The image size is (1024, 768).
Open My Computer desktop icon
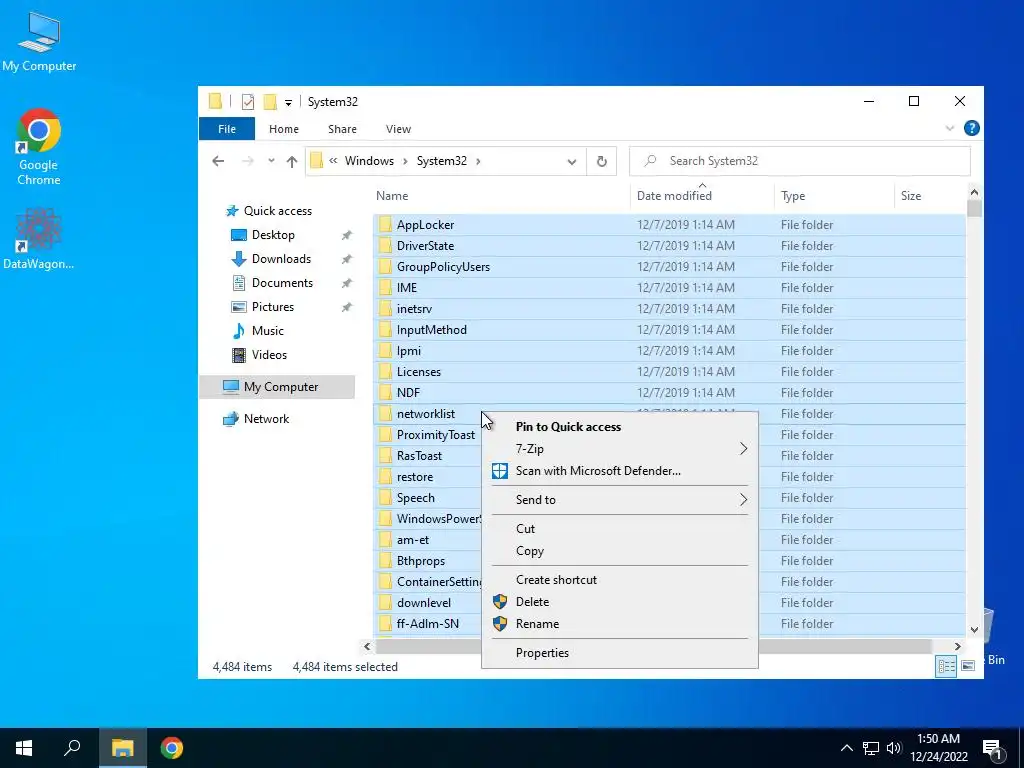click(x=39, y=41)
